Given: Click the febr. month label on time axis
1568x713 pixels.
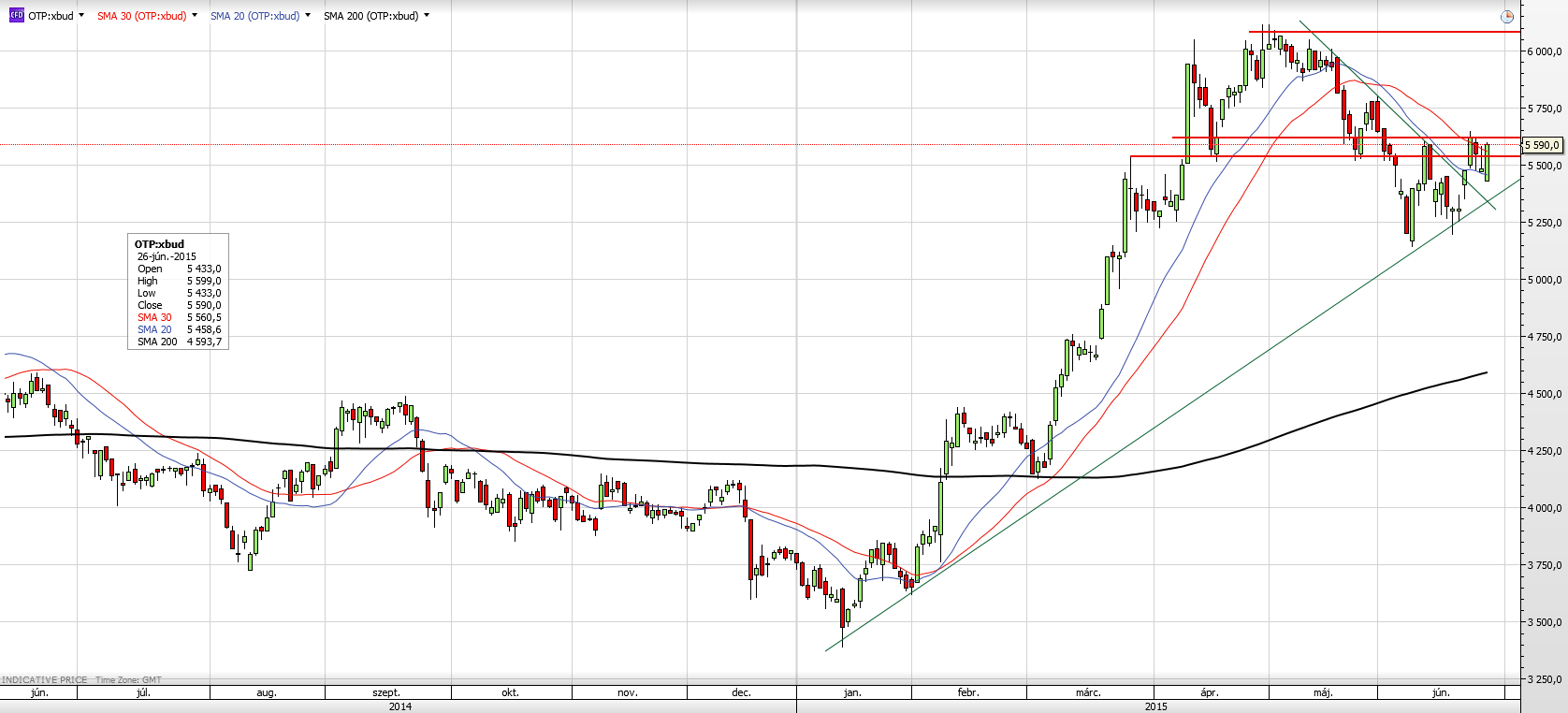Looking at the screenshot, I should (968, 692).
